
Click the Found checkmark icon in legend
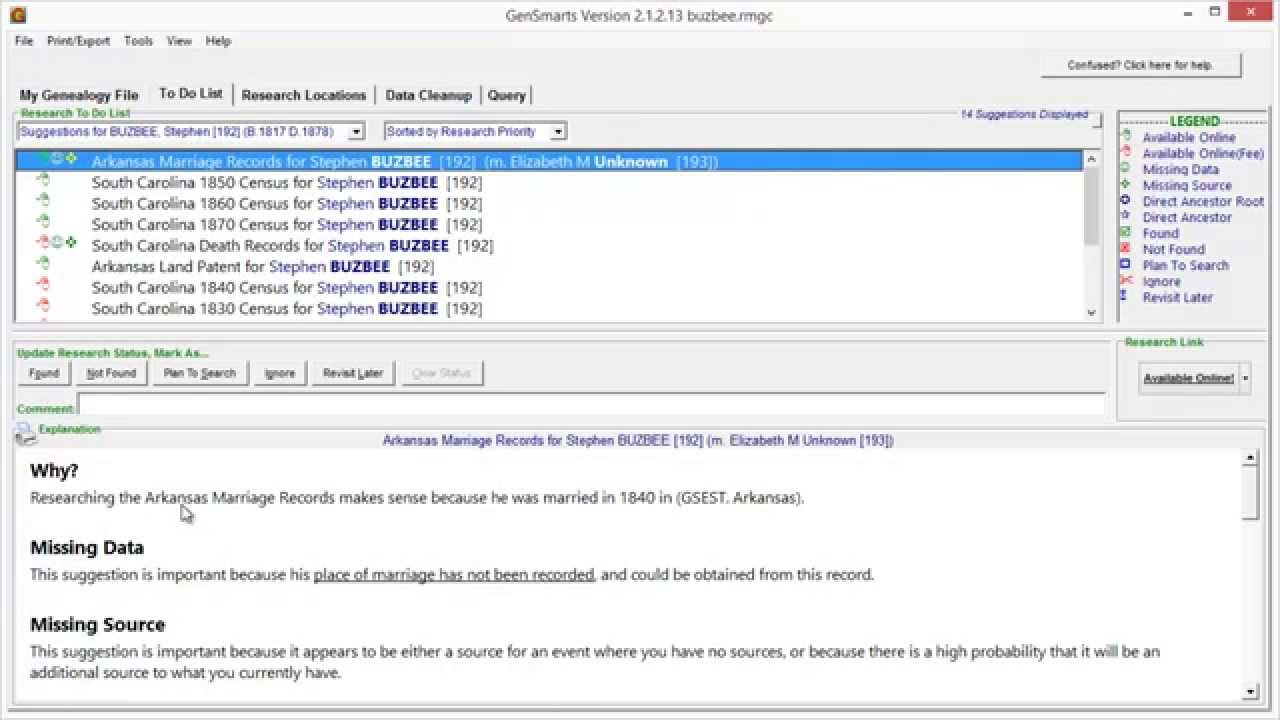(x=1125, y=233)
